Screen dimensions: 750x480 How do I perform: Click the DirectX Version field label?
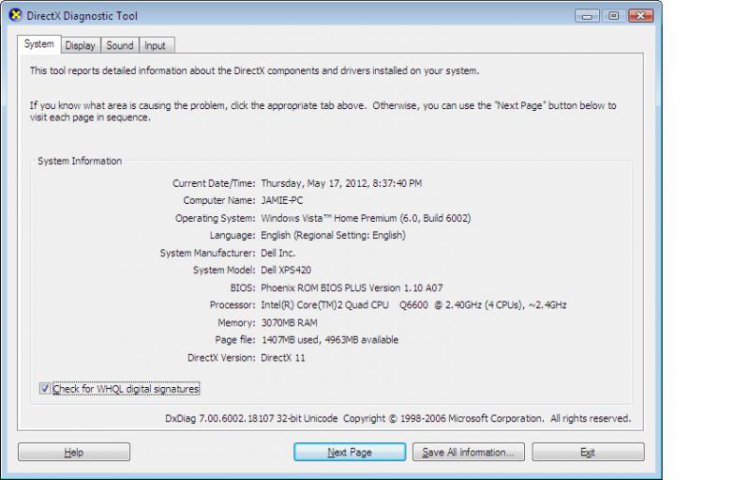pos(221,358)
